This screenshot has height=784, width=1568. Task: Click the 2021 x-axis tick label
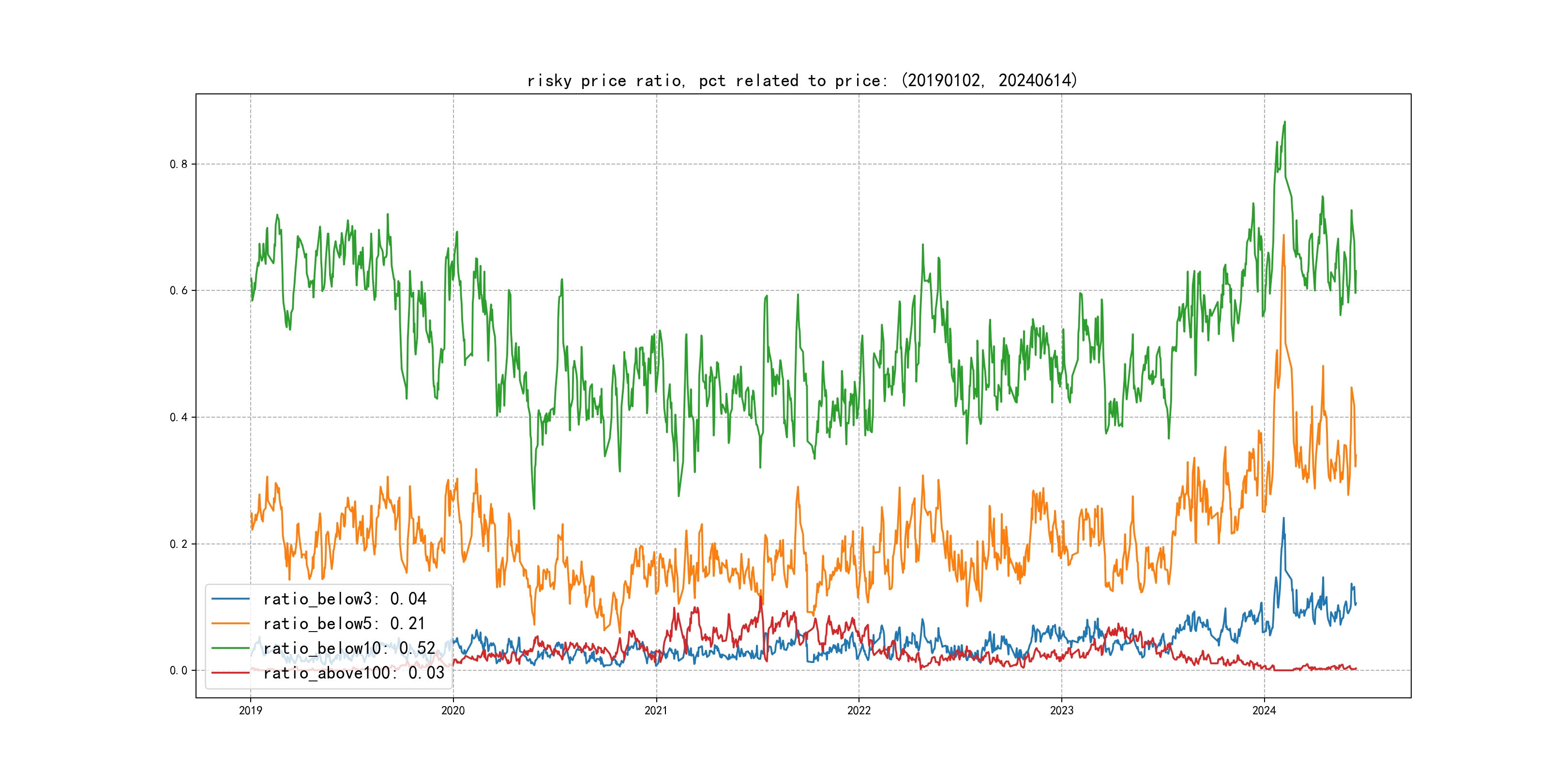pyautogui.click(x=656, y=710)
